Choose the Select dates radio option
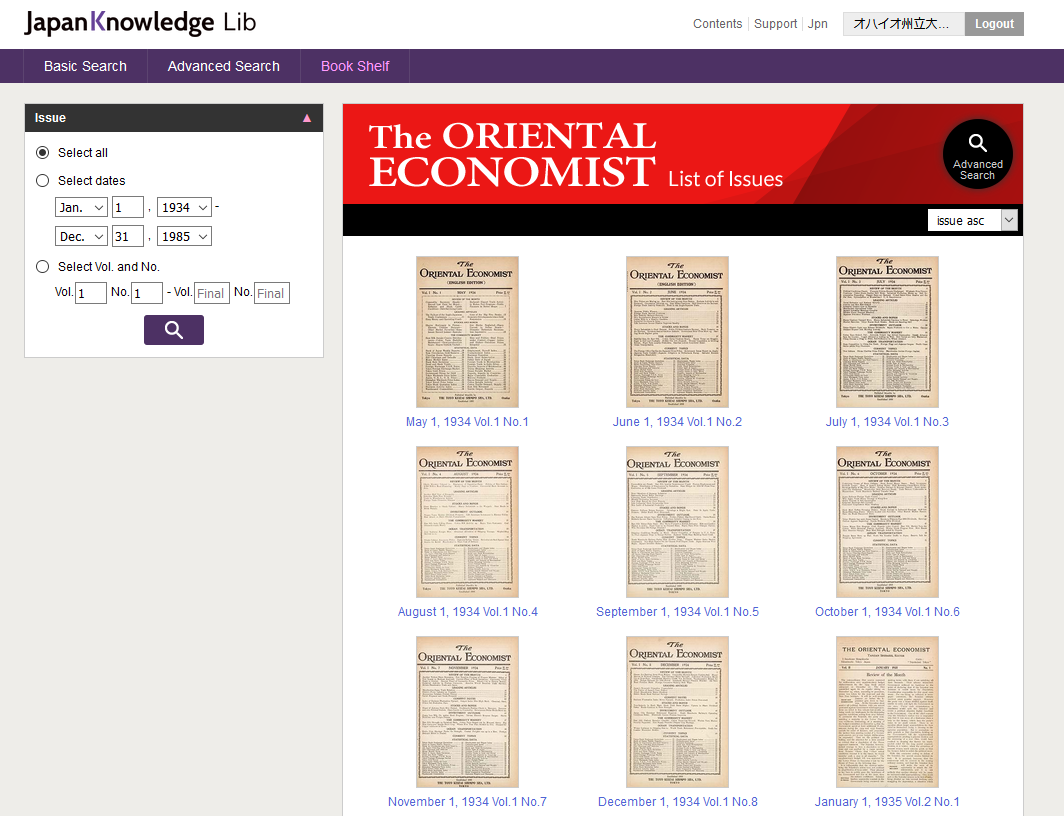 pos(43,180)
